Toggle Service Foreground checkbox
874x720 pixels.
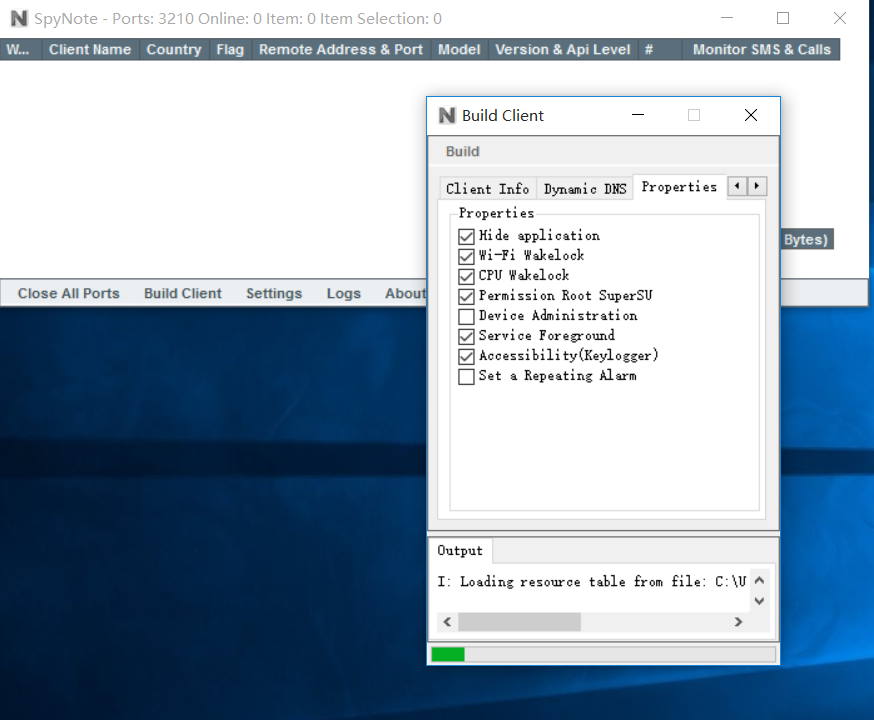click(467, 337)
